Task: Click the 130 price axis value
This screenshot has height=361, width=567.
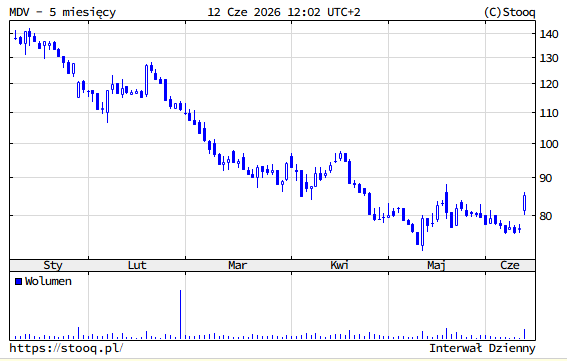Action: (549, 58)
